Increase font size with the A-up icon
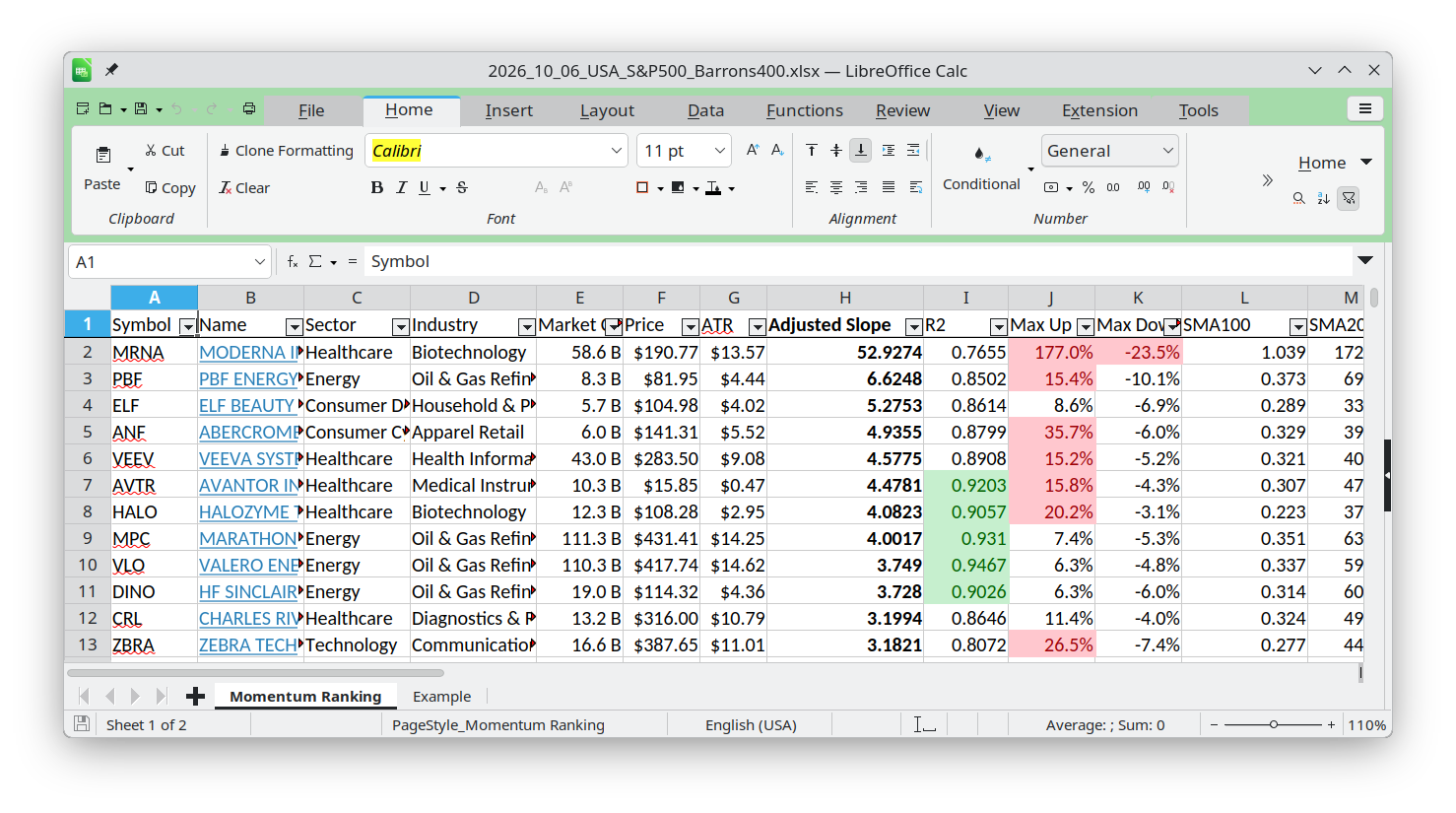The width and height of the screenshot is (1456, 813). 753,150
